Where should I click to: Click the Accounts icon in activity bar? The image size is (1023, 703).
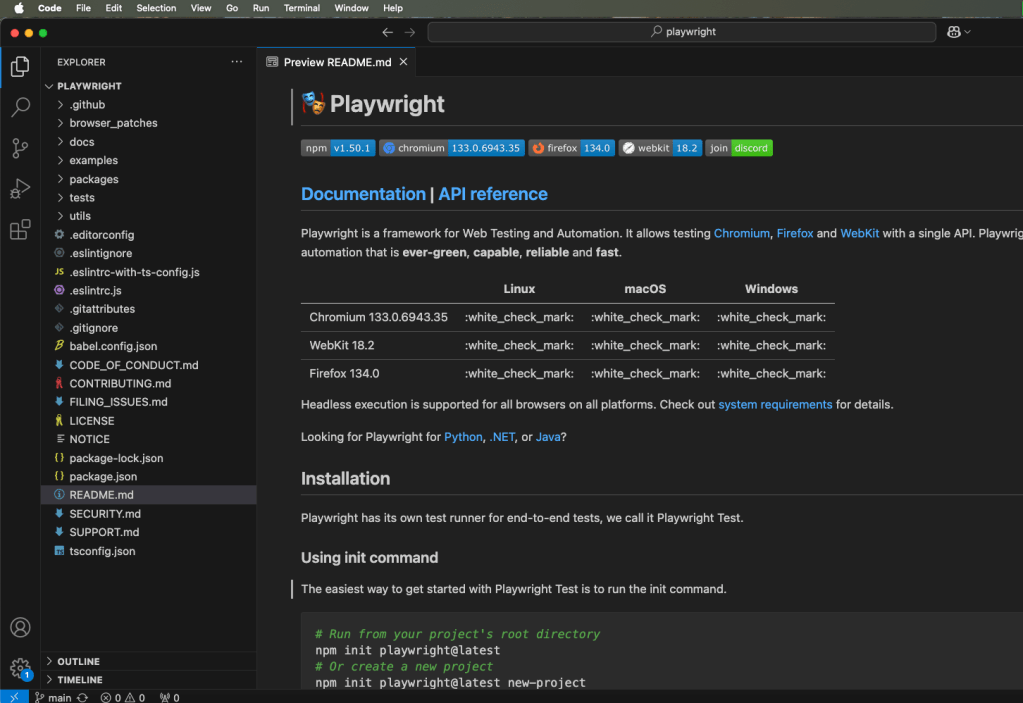point(20,628)
